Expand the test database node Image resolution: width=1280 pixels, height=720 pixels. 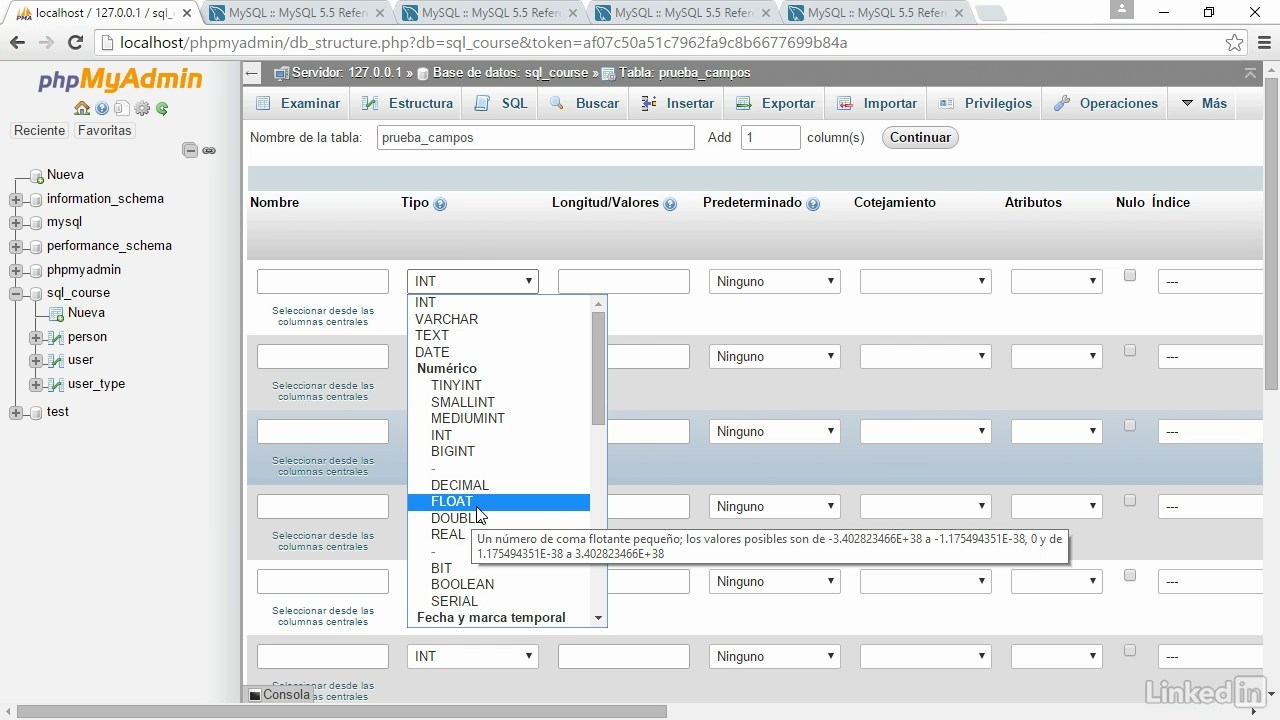coord(16,412)
